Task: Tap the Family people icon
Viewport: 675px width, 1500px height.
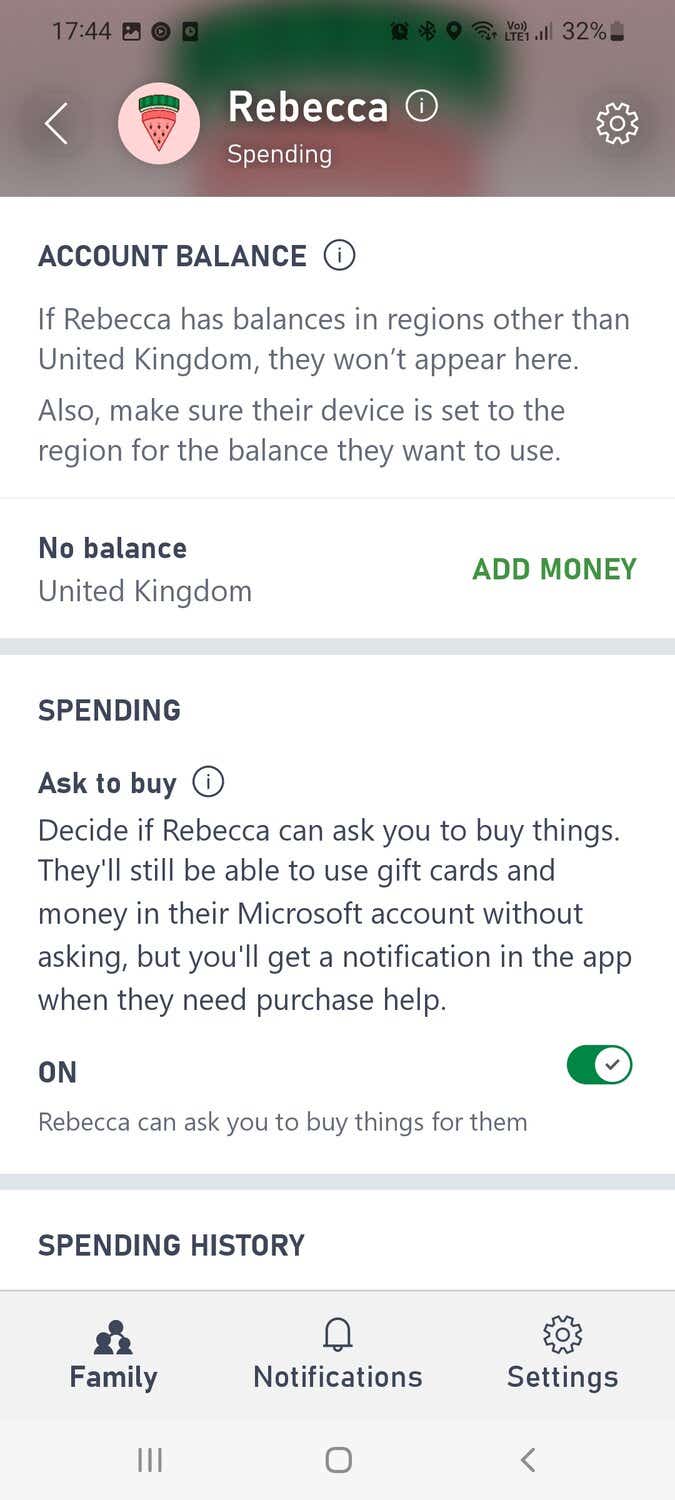Action: coord(113,1337)
